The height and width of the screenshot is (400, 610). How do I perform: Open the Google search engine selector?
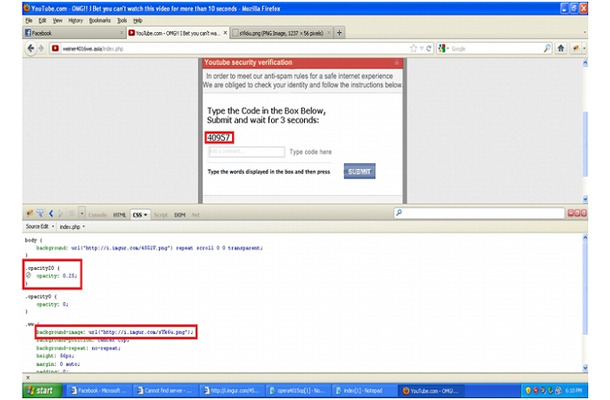[443, 48]
